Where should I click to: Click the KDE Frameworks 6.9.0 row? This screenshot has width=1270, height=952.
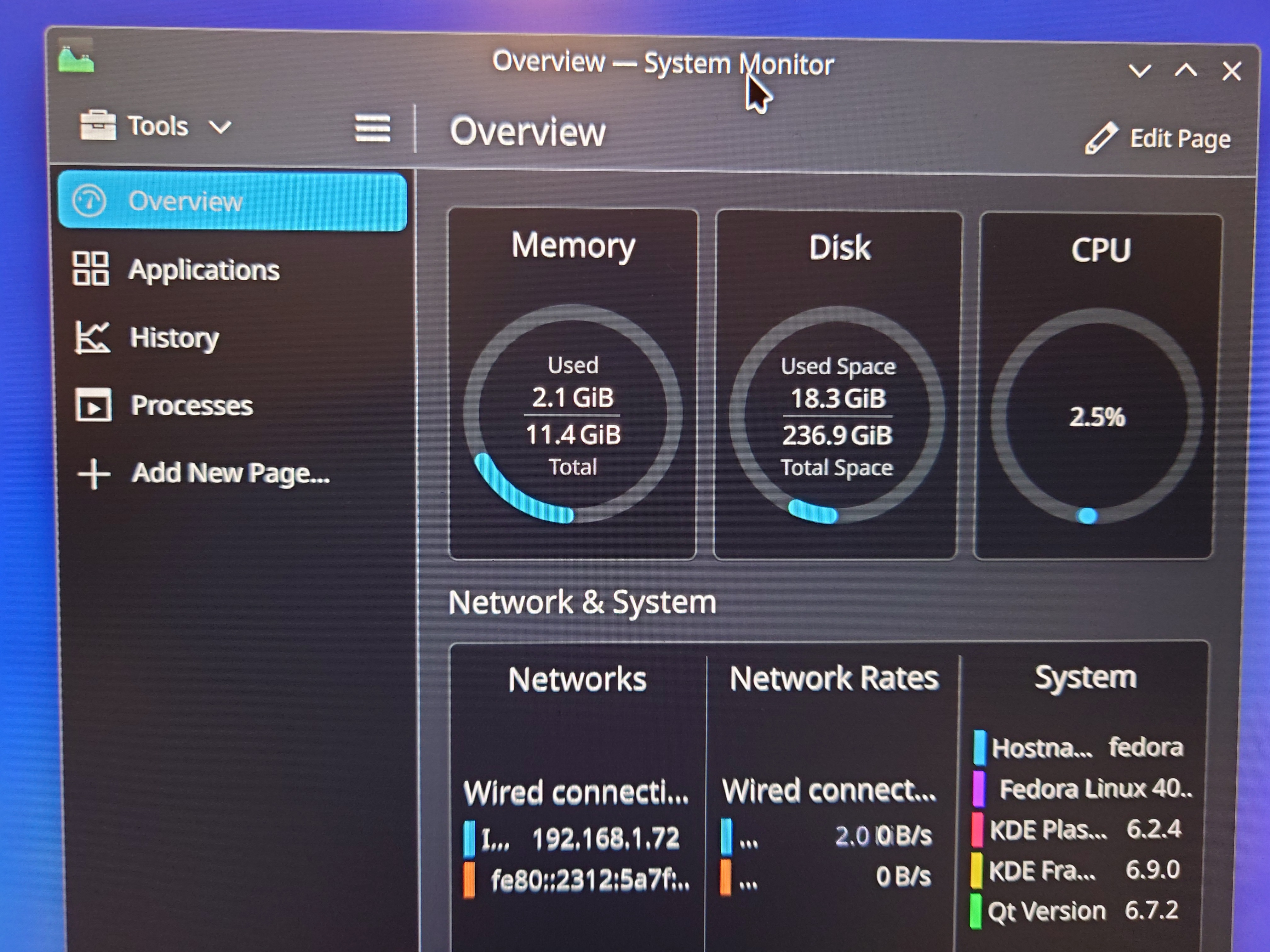[1075, 870]
